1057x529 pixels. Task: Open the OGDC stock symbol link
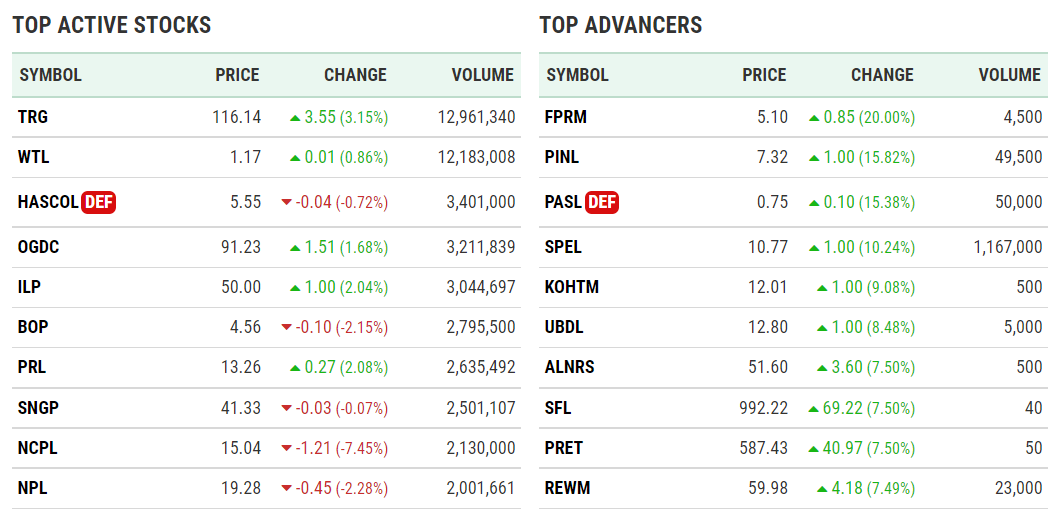point(39,247)
